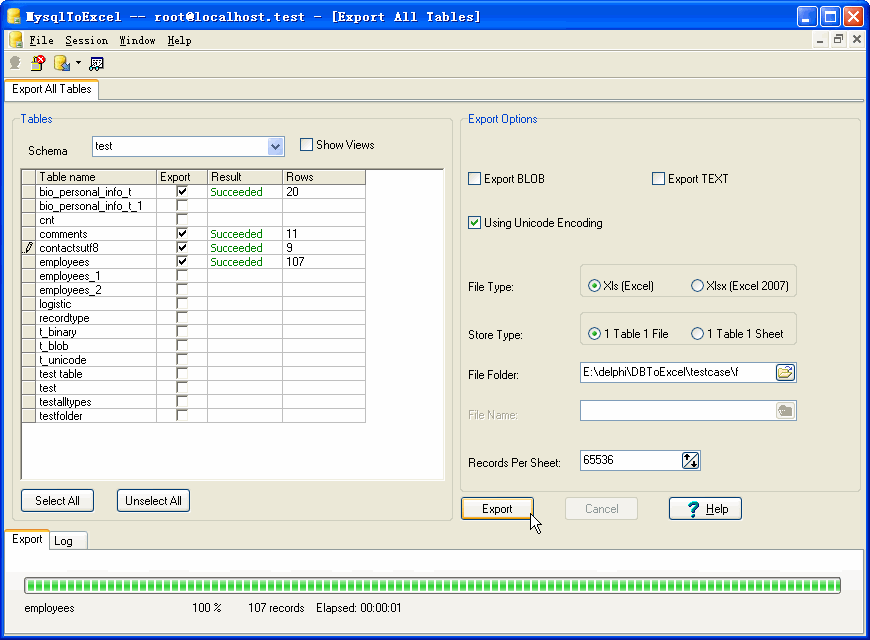Click the Records Per Sheet spinner arrows
Image resolution: width=870 pixels, height=640 pixels.
pyautogui.click(x=690, y=461)
